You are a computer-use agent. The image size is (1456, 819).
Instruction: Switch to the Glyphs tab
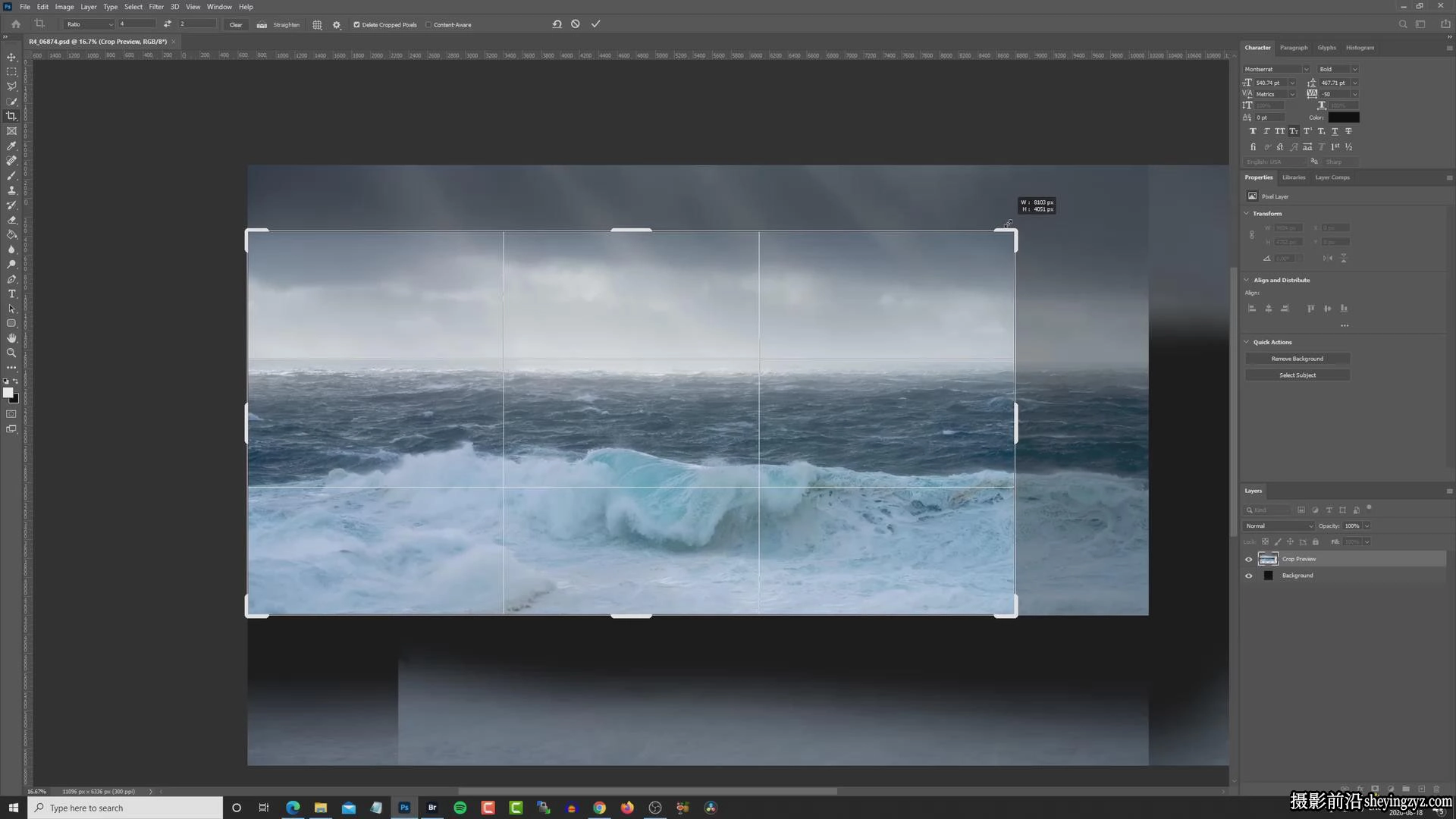coord(1326,48)
